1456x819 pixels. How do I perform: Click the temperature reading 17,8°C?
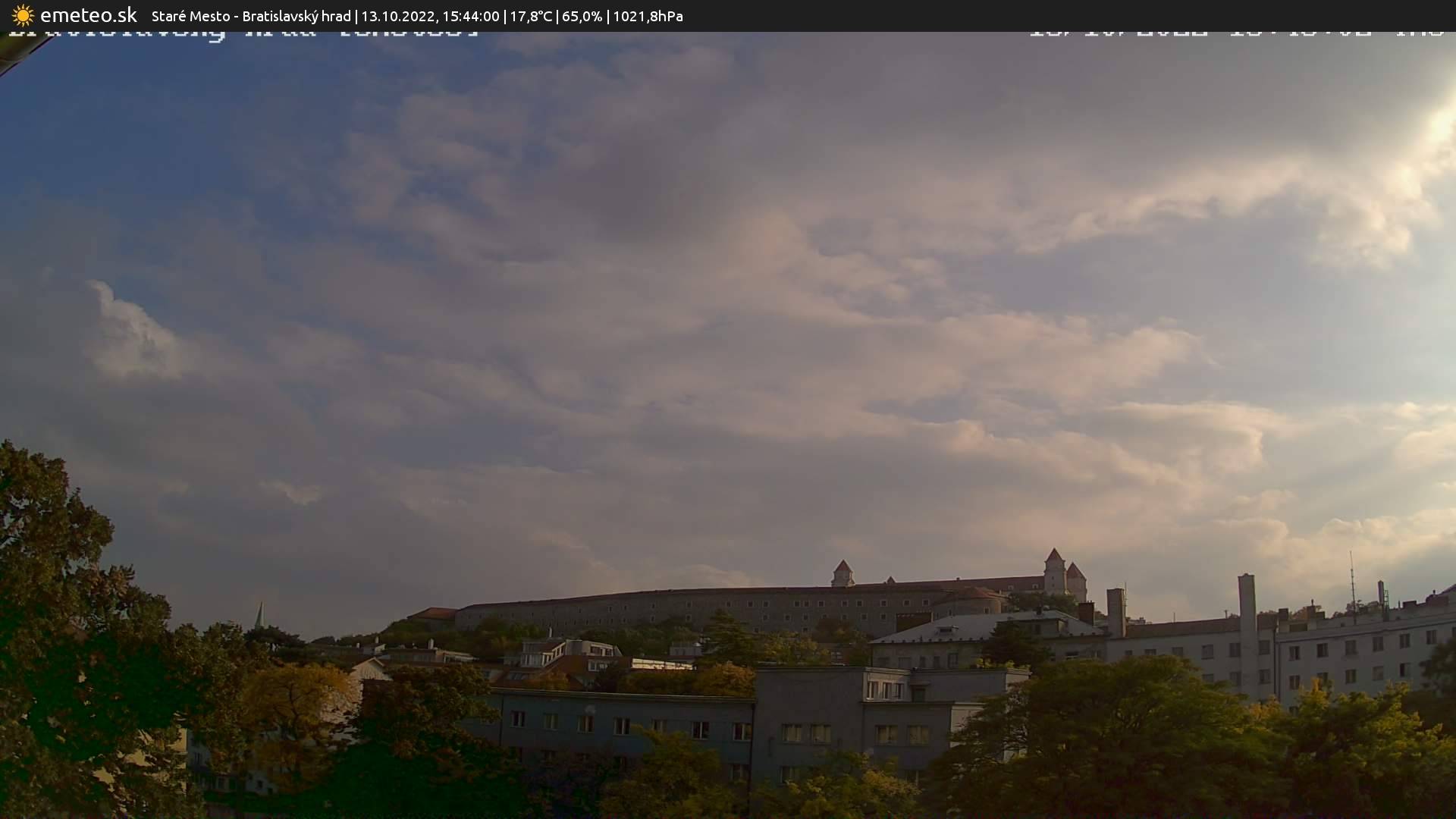click(531, 16)
